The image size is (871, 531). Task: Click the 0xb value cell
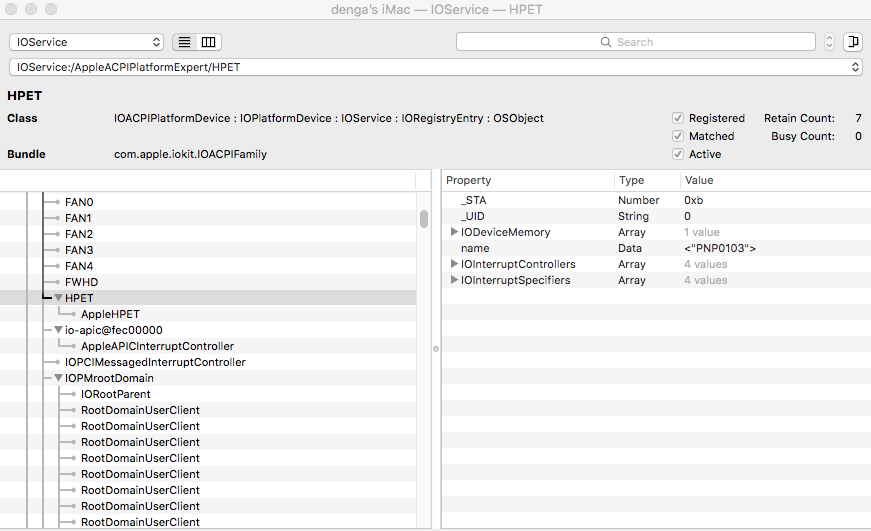pyautogui.click(x=694, y=200)
